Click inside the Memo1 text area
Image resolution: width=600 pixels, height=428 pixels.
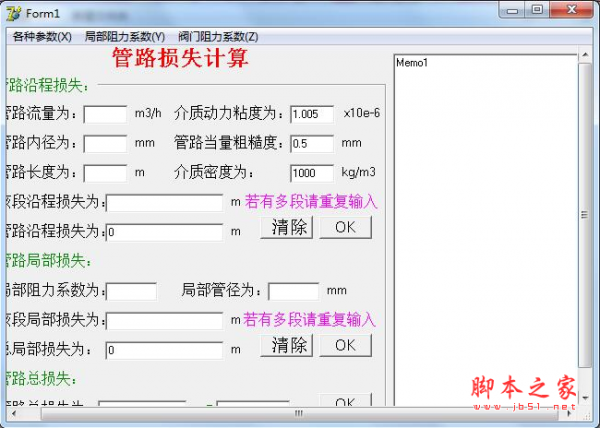pyautogui.click(x=485, y=229)
